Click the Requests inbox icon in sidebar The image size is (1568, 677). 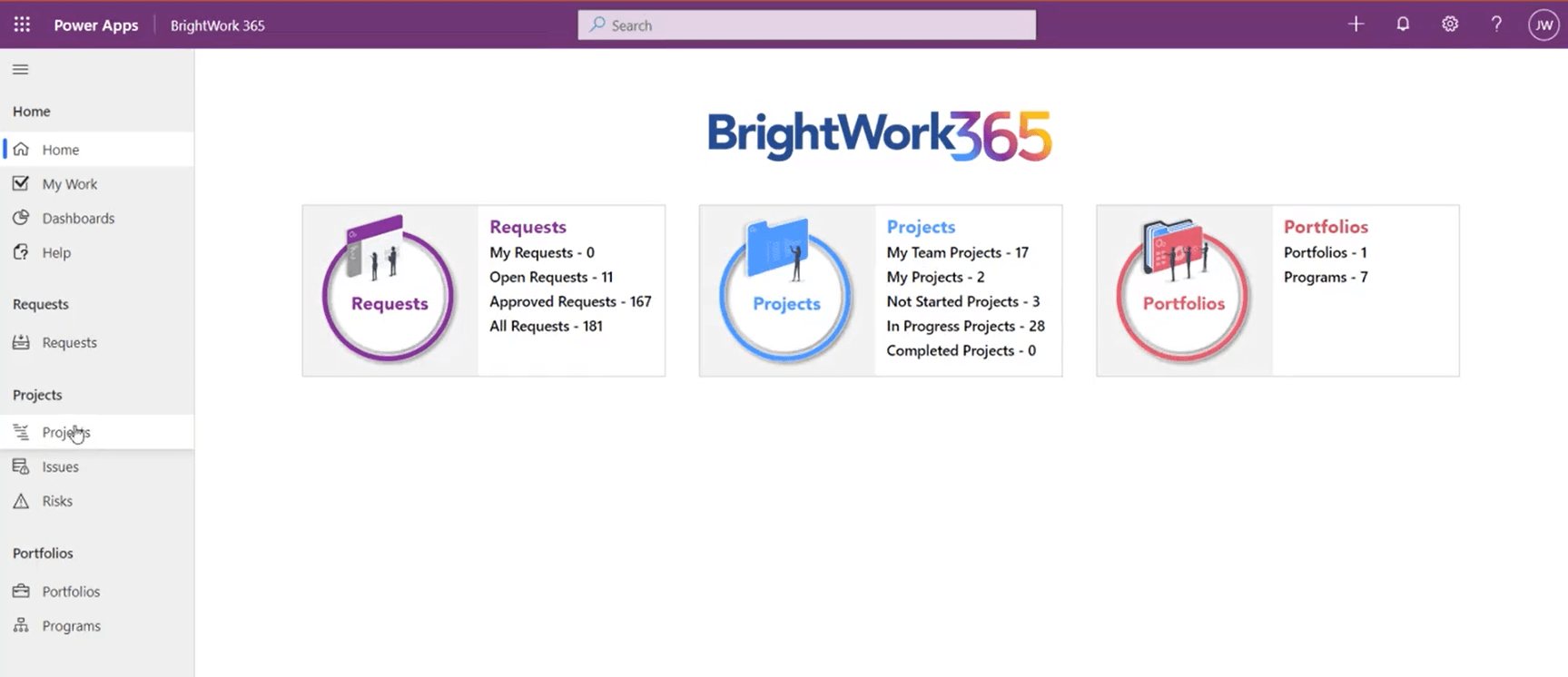(21, 342)
